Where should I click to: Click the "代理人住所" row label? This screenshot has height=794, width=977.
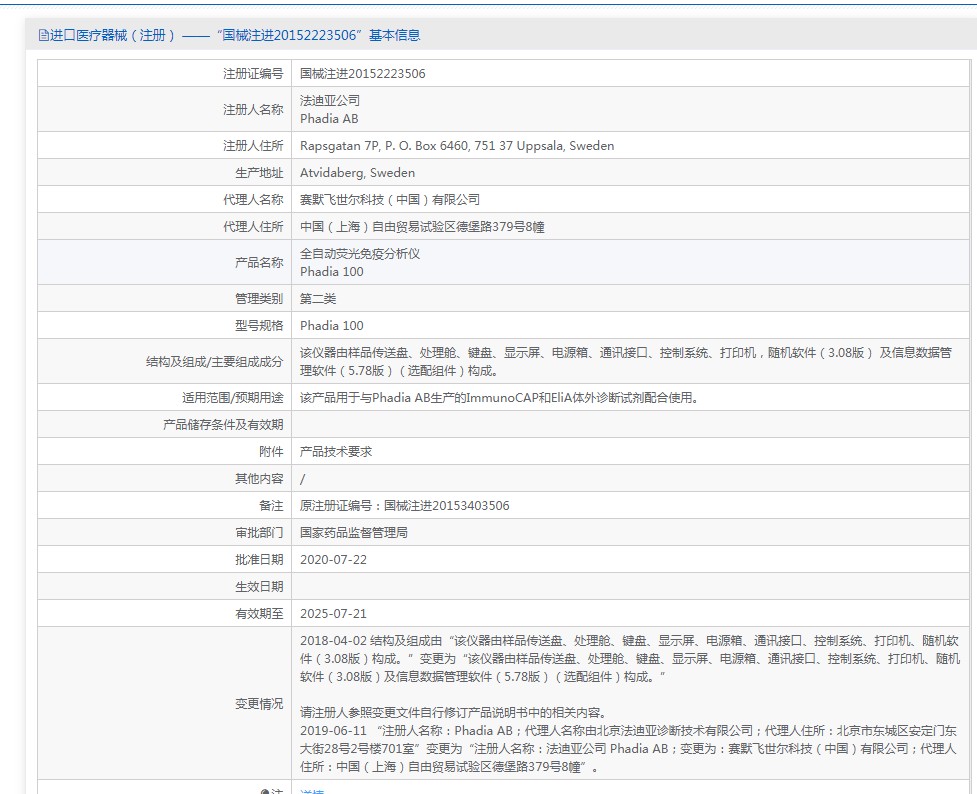(x=253, y=227)
